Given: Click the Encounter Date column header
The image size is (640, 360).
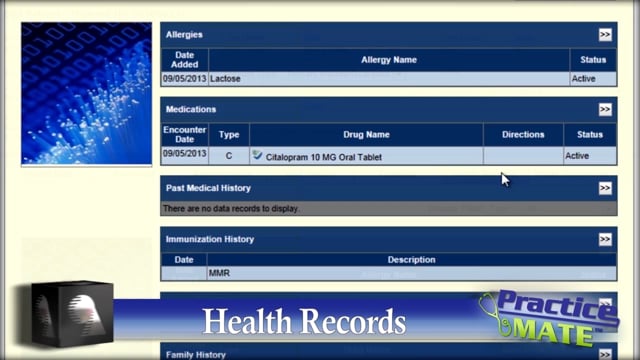Looking at the screenshot, I should point(184,135).
